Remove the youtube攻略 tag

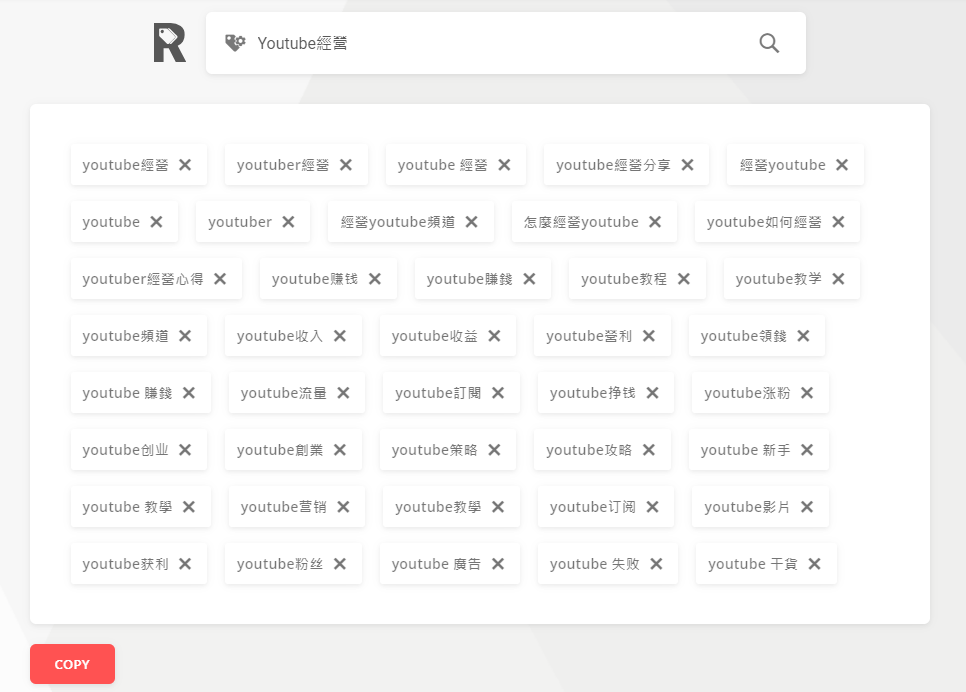coord(649,450)
